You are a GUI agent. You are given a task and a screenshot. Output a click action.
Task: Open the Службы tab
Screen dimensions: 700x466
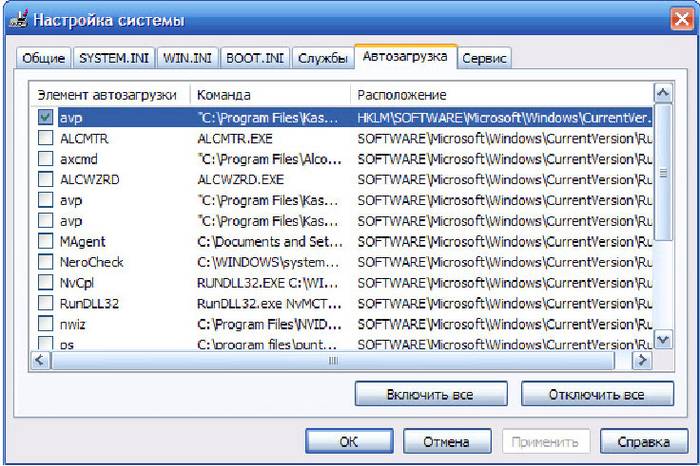tap(323, 58)
